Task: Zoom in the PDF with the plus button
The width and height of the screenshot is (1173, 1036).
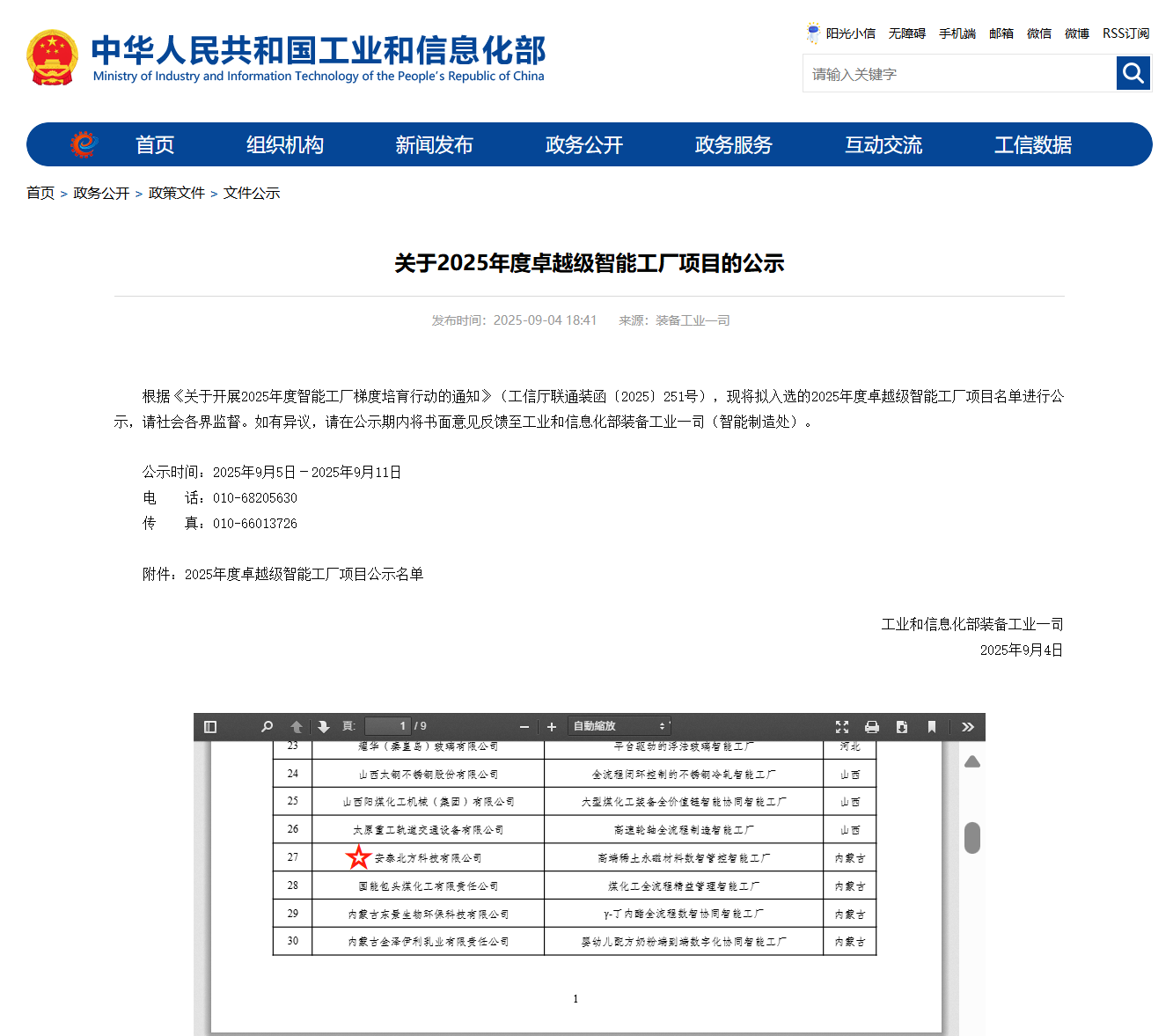Action: [x=552, y=726]
